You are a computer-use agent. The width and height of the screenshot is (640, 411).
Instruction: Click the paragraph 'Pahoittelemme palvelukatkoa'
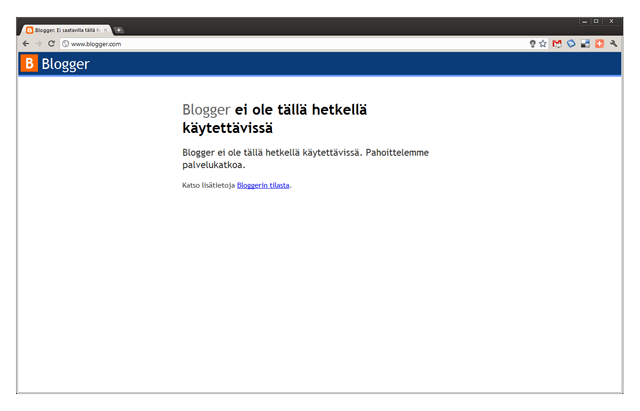pos(305,159)
